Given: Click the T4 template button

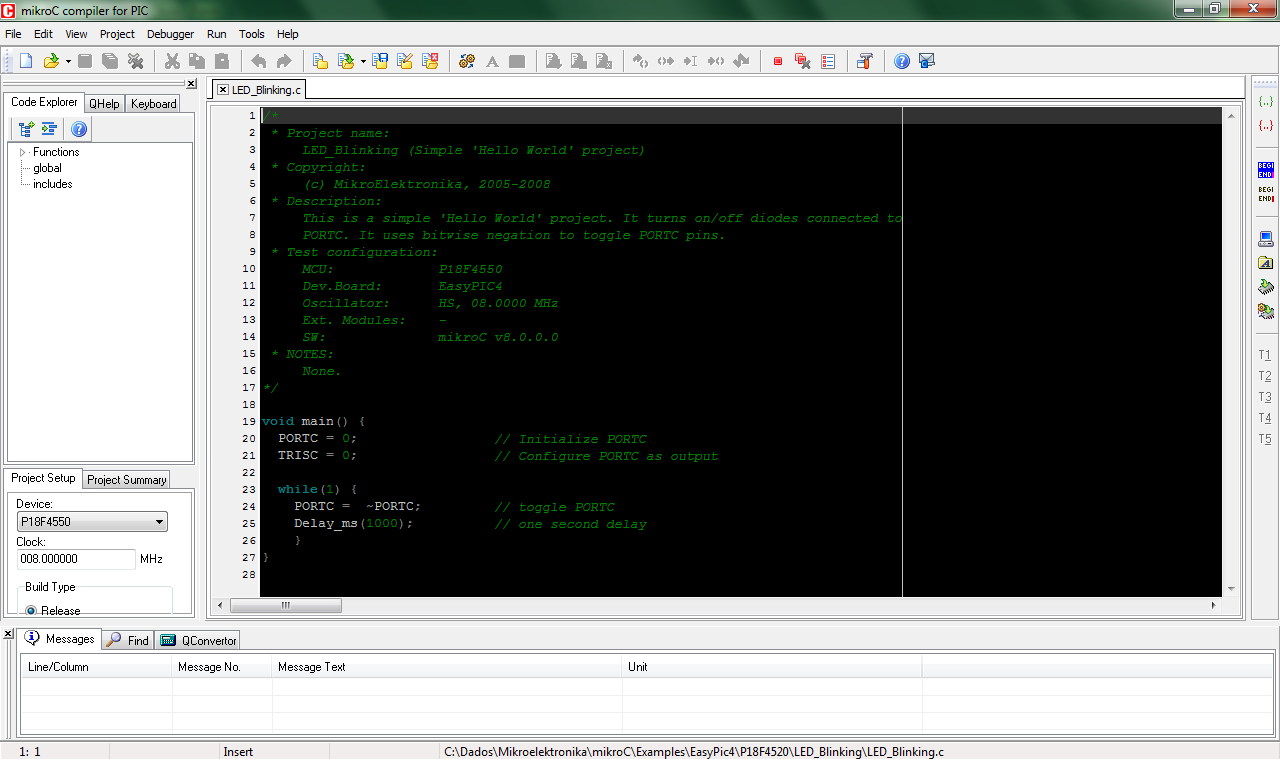Looking at the screenshot, I should (1265, 418).
